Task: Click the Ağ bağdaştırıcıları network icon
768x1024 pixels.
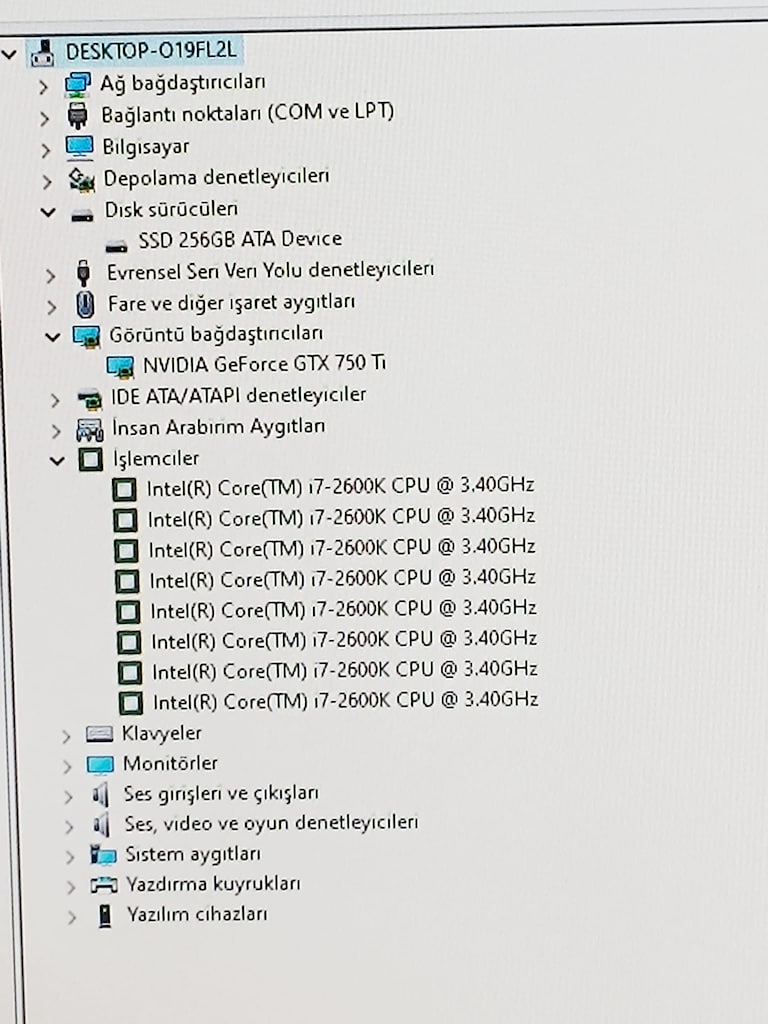Action: [x=77, y=85]
